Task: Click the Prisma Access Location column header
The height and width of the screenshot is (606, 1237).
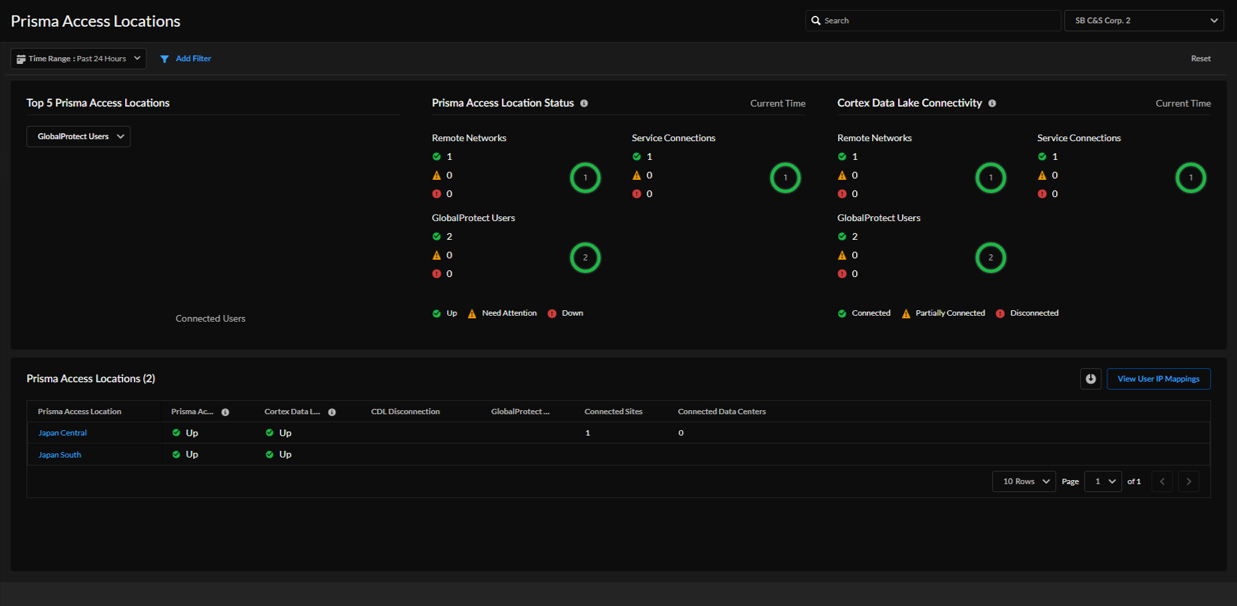Action: [x=80, y=412]
